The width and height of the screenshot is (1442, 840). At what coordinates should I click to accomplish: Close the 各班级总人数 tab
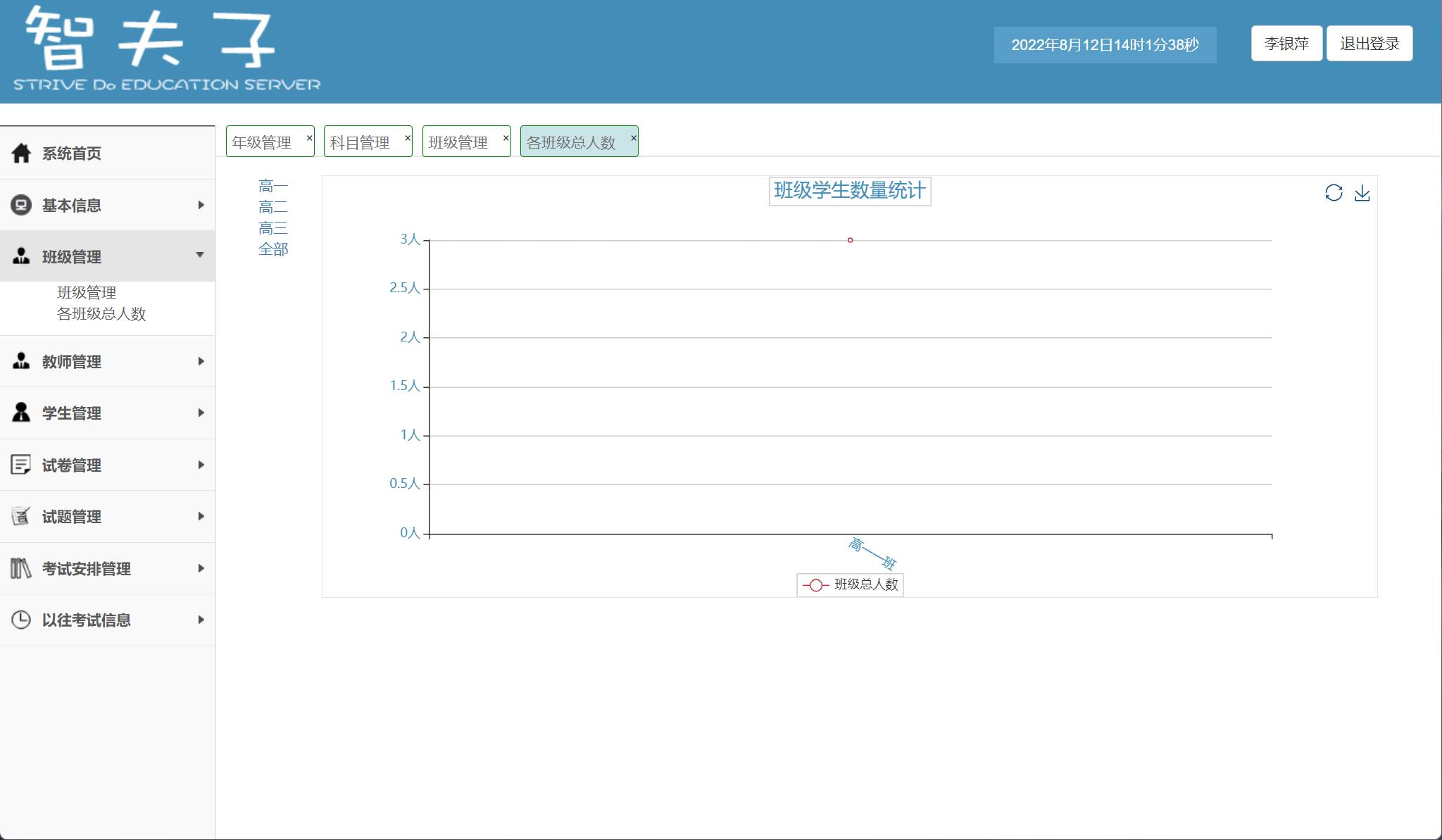pos(633,137)
